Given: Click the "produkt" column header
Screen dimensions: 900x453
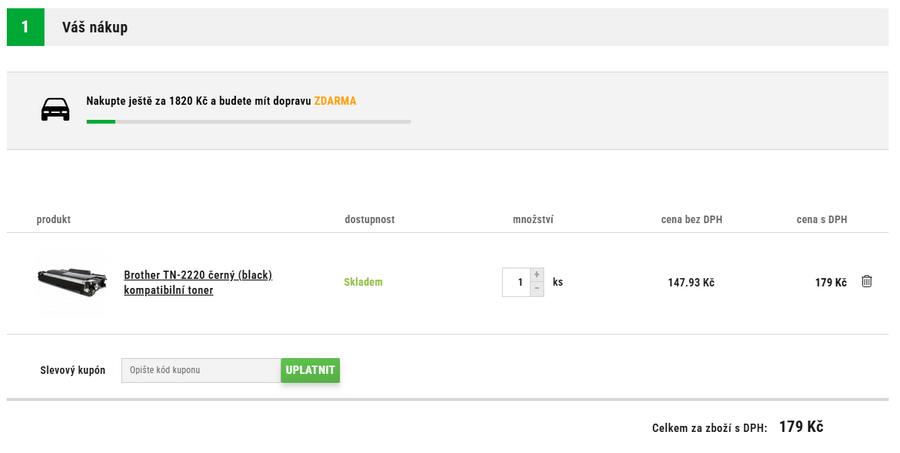Looking at the screenshot, I should [54, 220].
